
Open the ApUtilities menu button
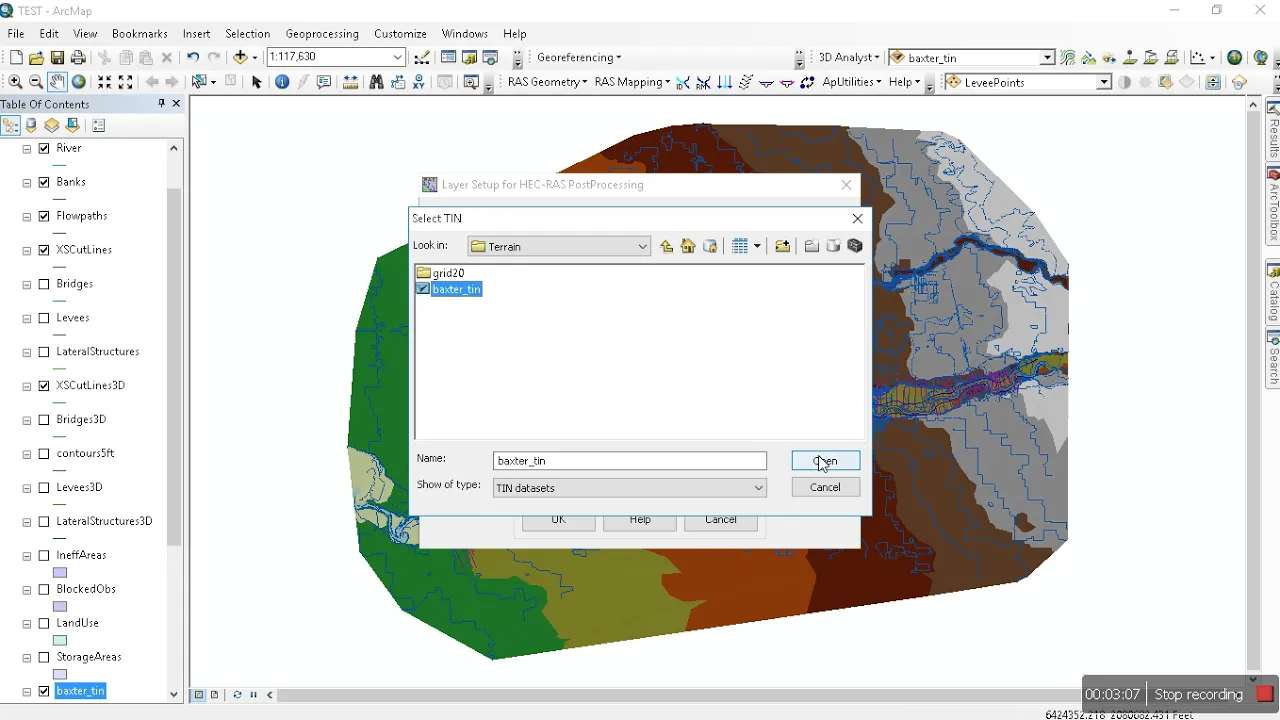pos(852,82)
